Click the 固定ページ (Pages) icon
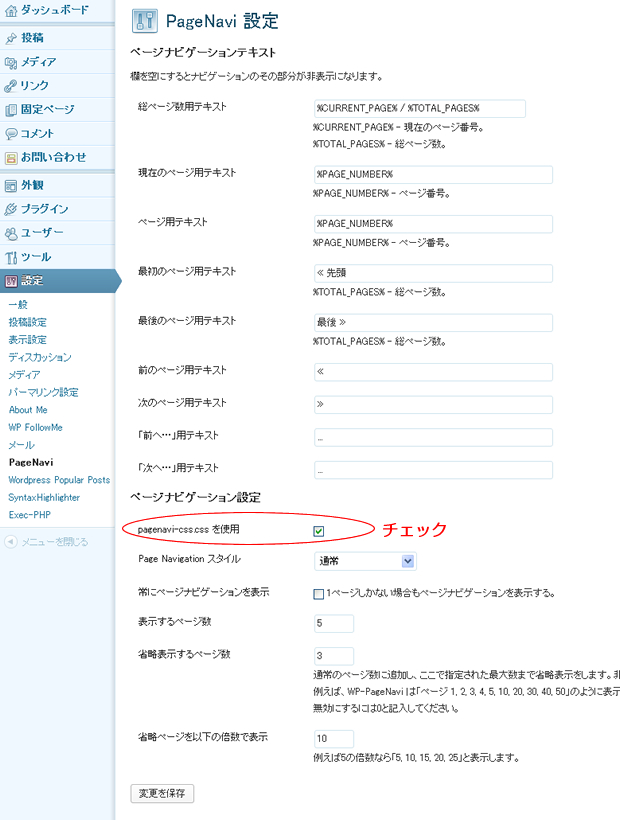 tap(11, 110)
